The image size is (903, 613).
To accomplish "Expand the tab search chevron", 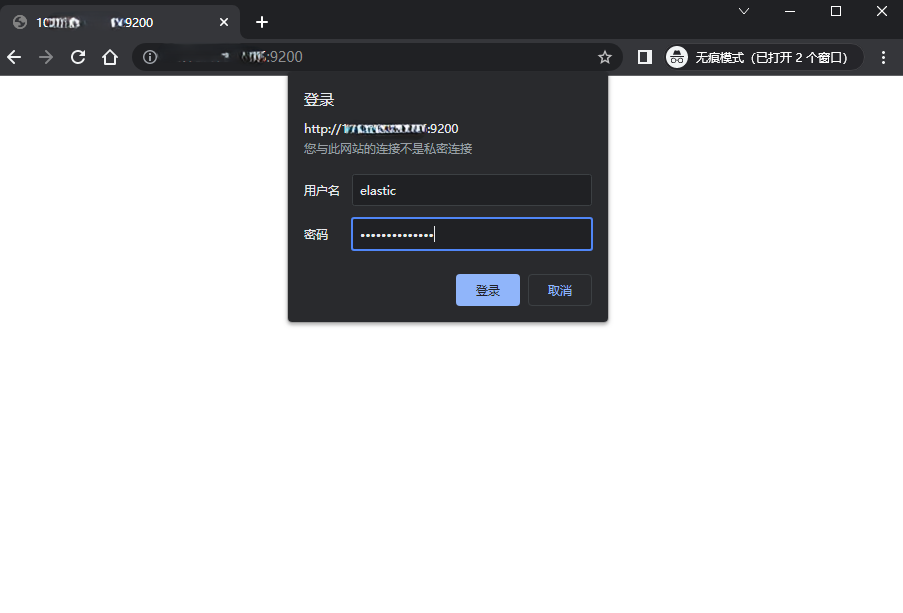I will tap(744, 11).
